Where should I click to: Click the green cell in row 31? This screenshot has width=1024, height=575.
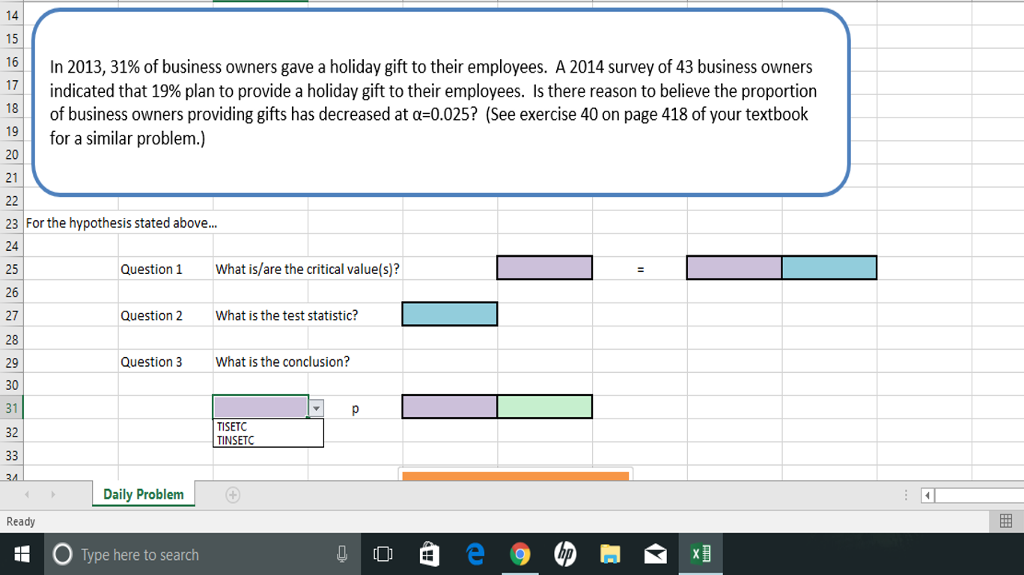point(545,406)
